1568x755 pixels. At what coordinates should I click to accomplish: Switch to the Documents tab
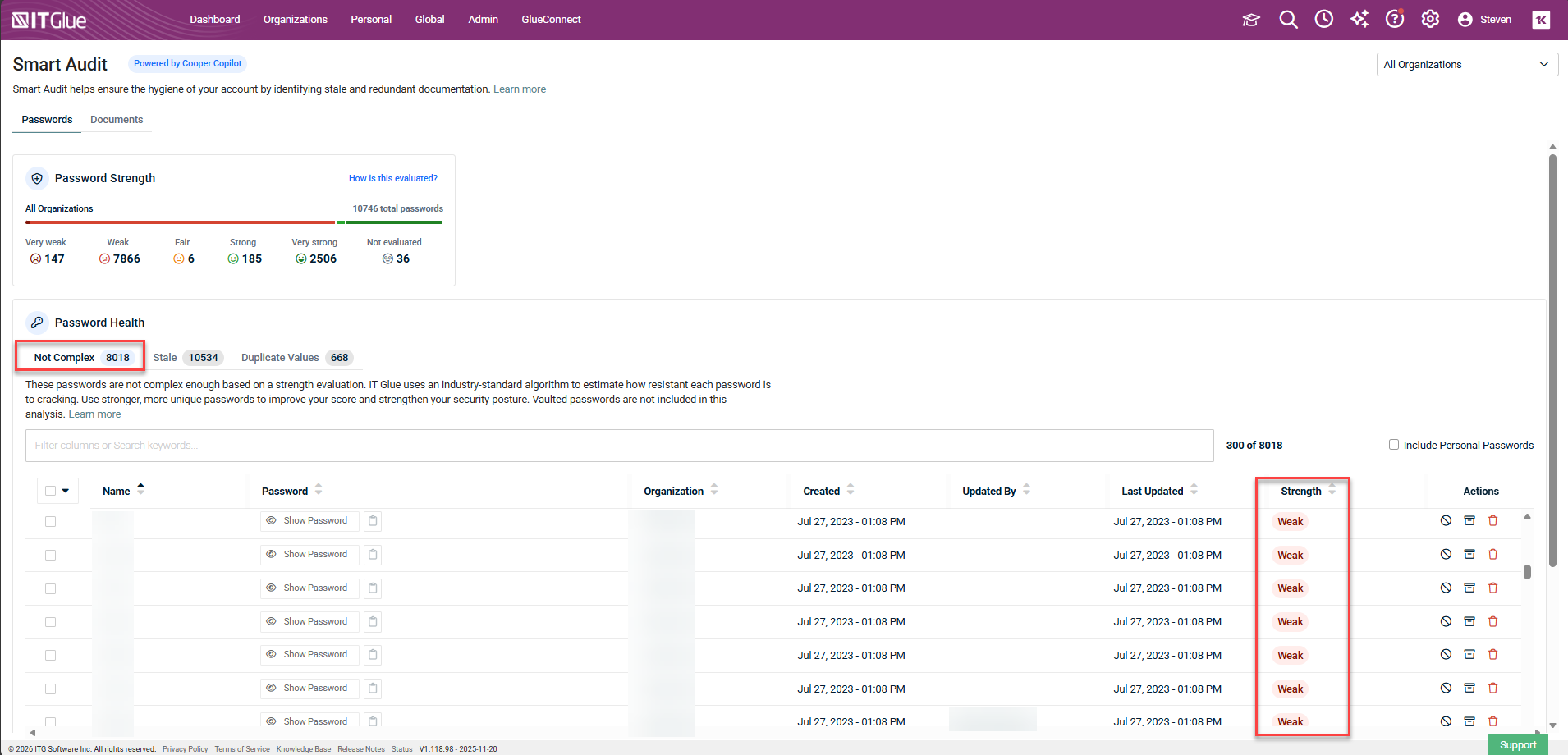117,120
